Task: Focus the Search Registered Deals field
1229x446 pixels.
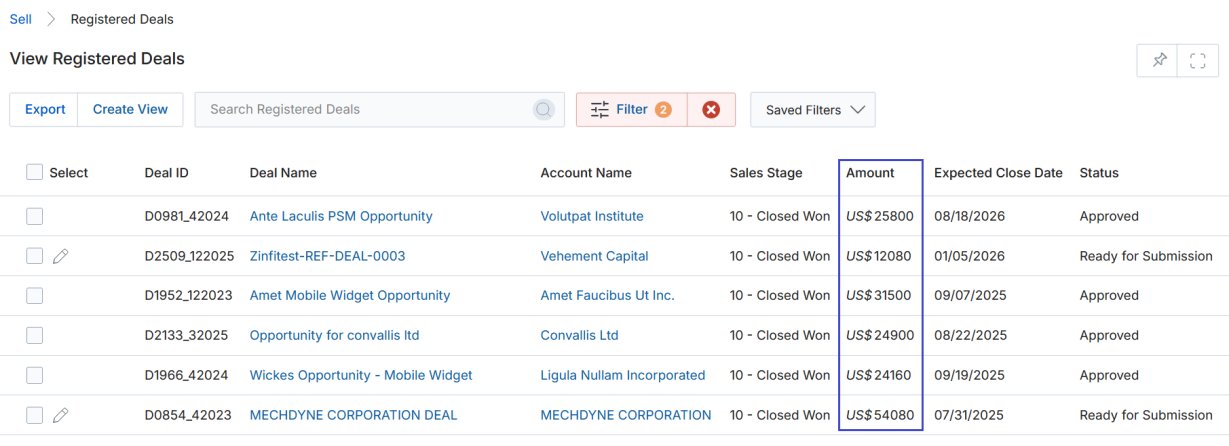Action: 379,110
